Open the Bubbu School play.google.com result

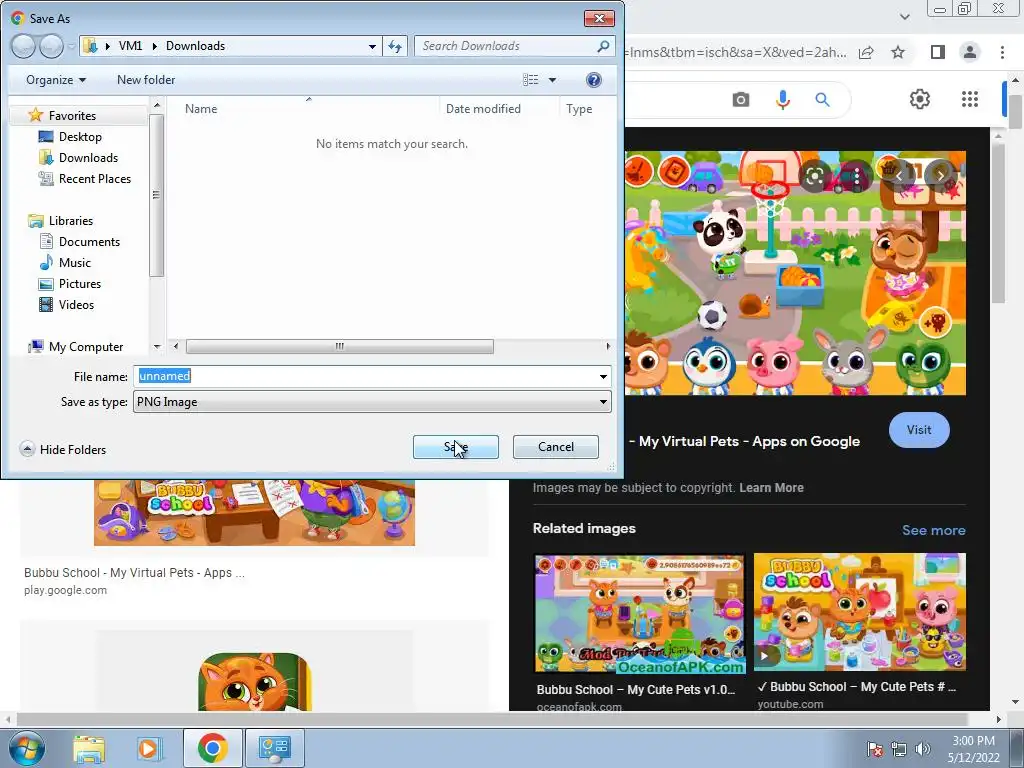[134, 573]
